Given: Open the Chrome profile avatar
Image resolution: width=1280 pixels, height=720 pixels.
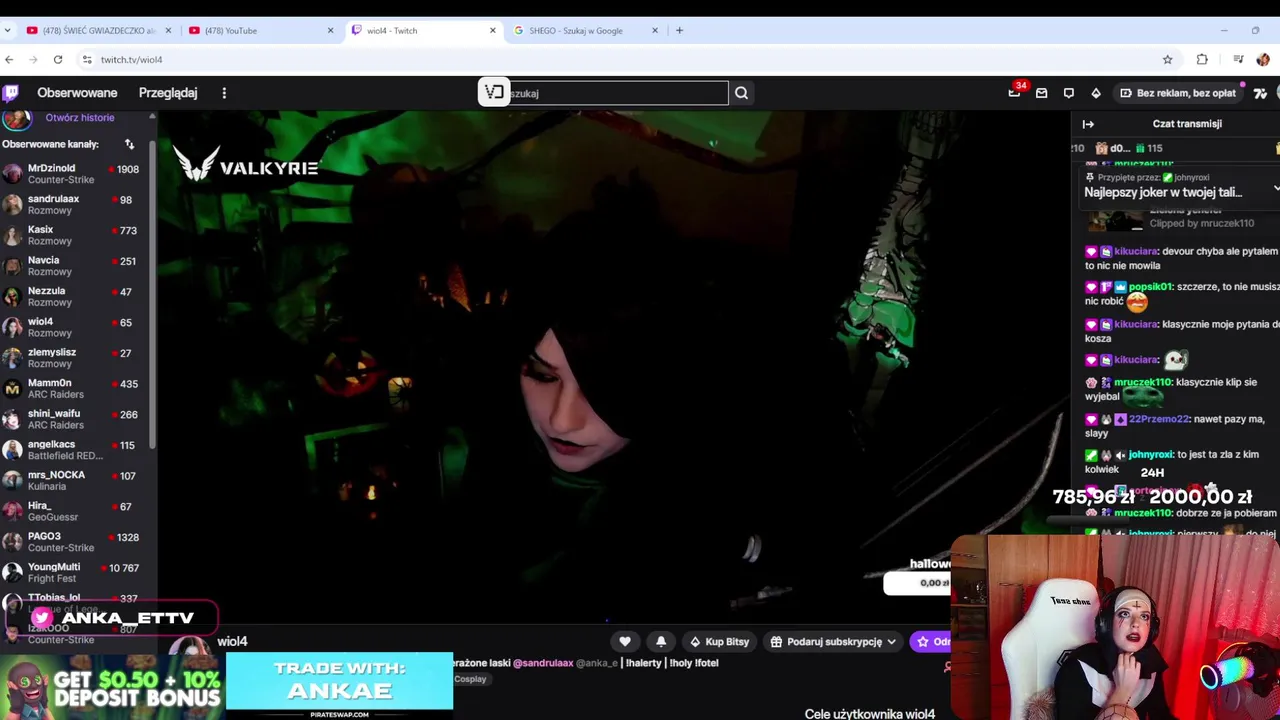Looking at the screenshot, I should pos(1262,60).
